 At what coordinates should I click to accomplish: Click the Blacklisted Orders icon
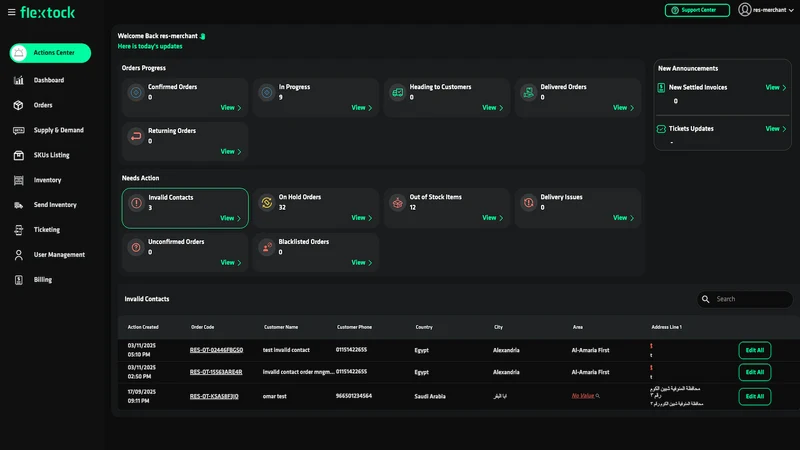tap(266, 247)
